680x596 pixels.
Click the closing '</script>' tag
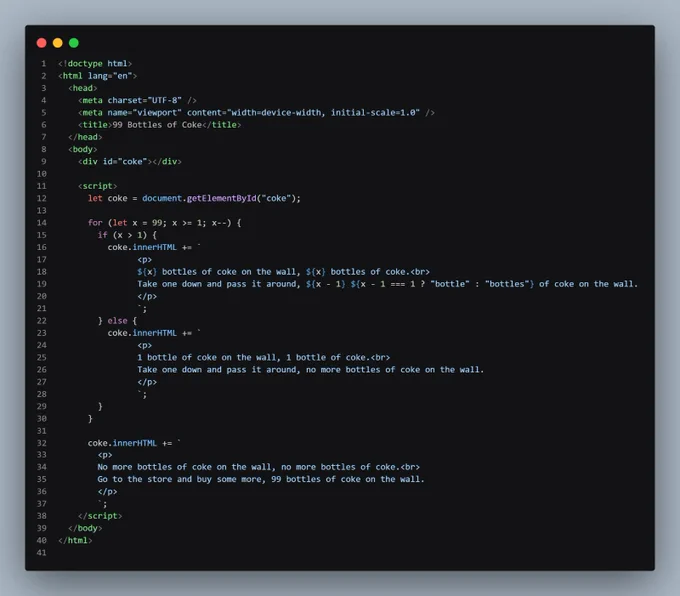pyautogui.click(x=100, y=516)
